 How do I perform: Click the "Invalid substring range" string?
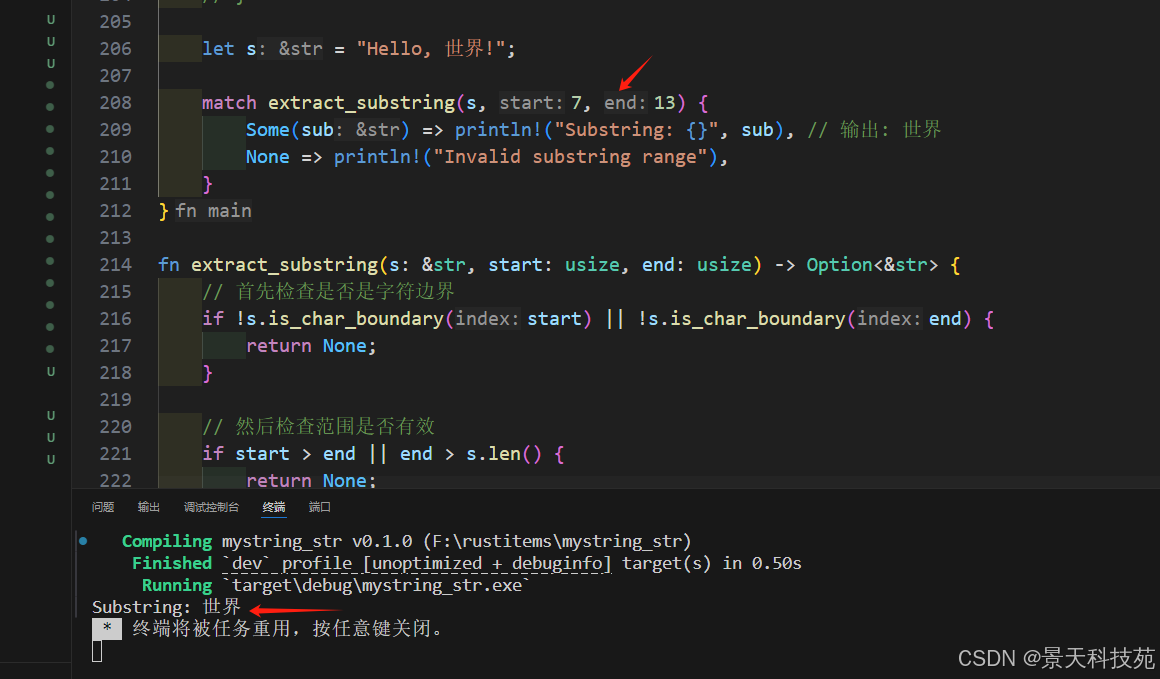click(570, 157)
